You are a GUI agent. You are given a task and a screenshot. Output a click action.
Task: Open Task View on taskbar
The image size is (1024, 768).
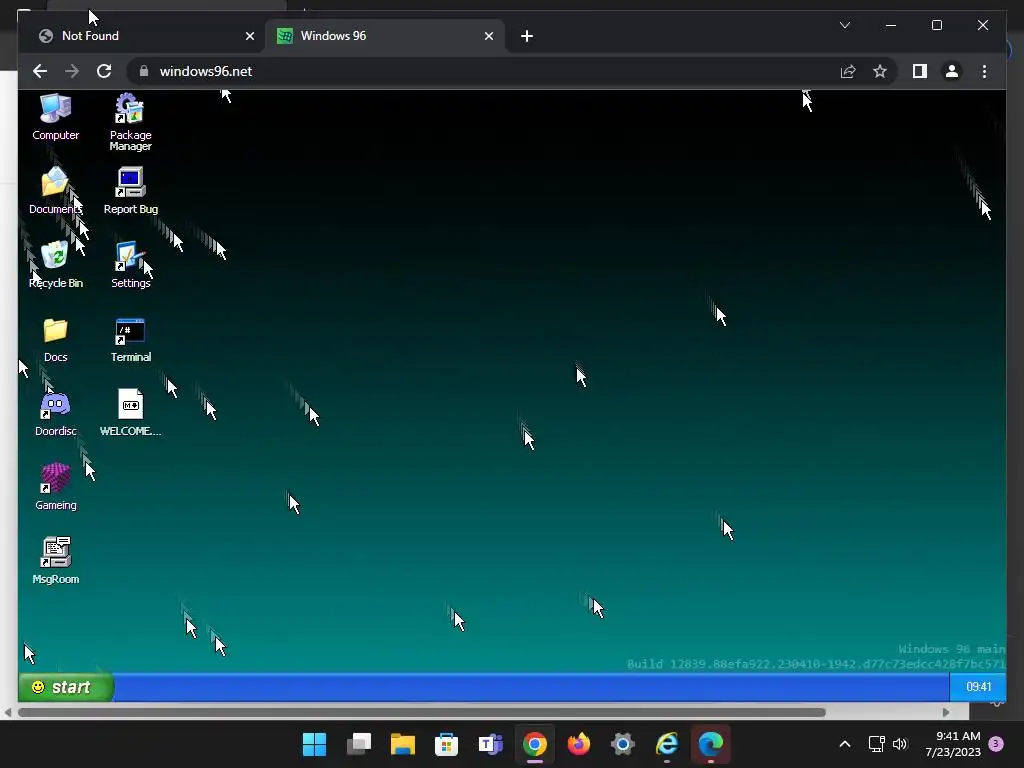(x=359, y=744)
